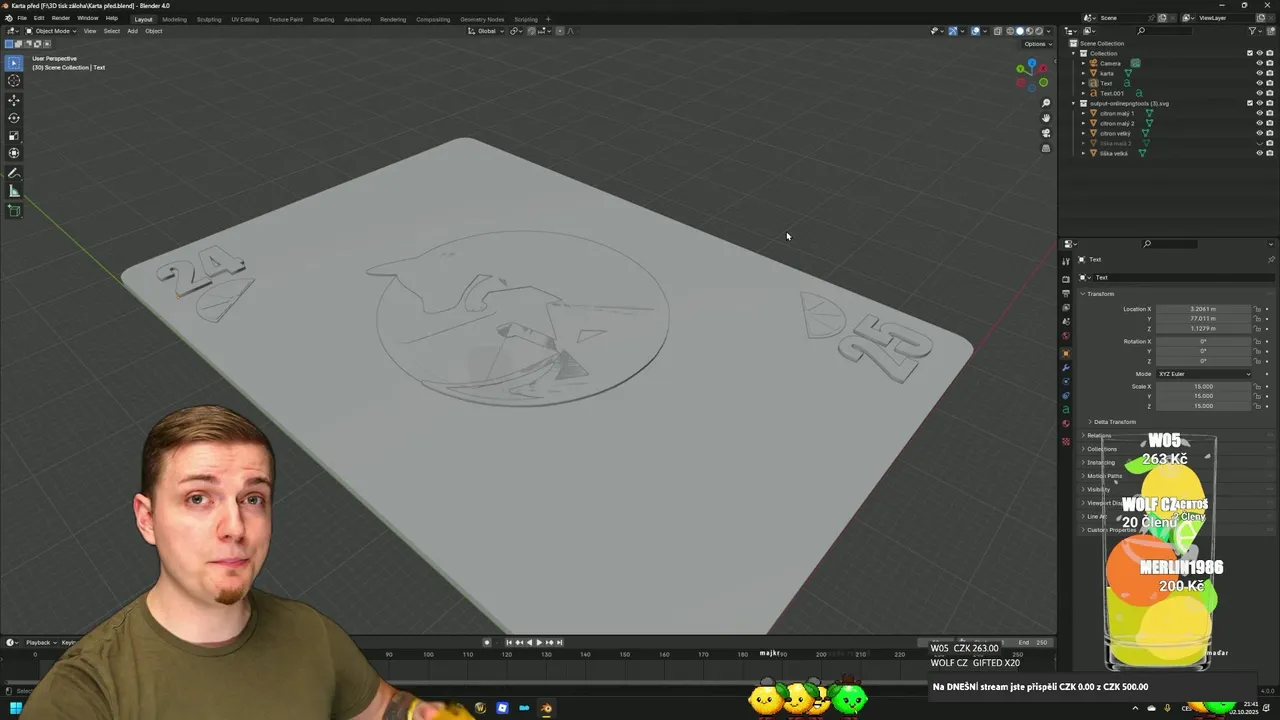The image size is (1280, 720).
Task: Exclude Collection from view layer via checkbox
Action: [x=1250, y=53]
